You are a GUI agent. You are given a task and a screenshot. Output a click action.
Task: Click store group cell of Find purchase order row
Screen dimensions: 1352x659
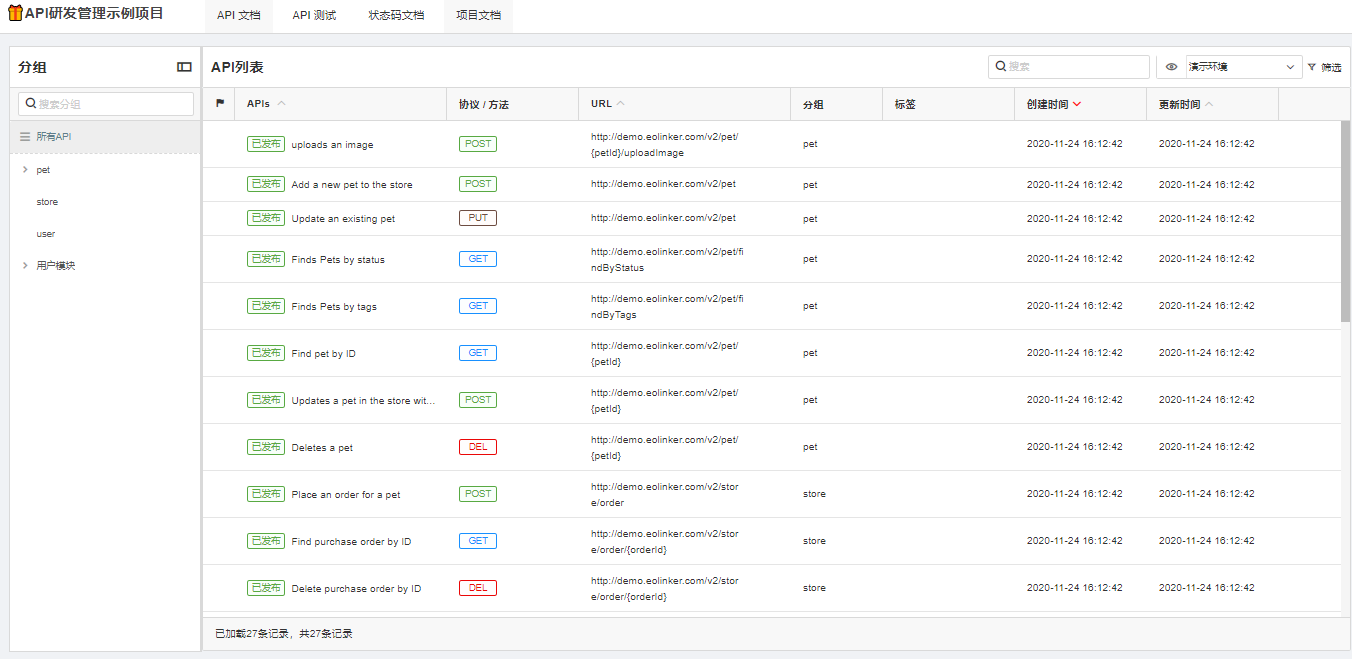tap(814, 541)
